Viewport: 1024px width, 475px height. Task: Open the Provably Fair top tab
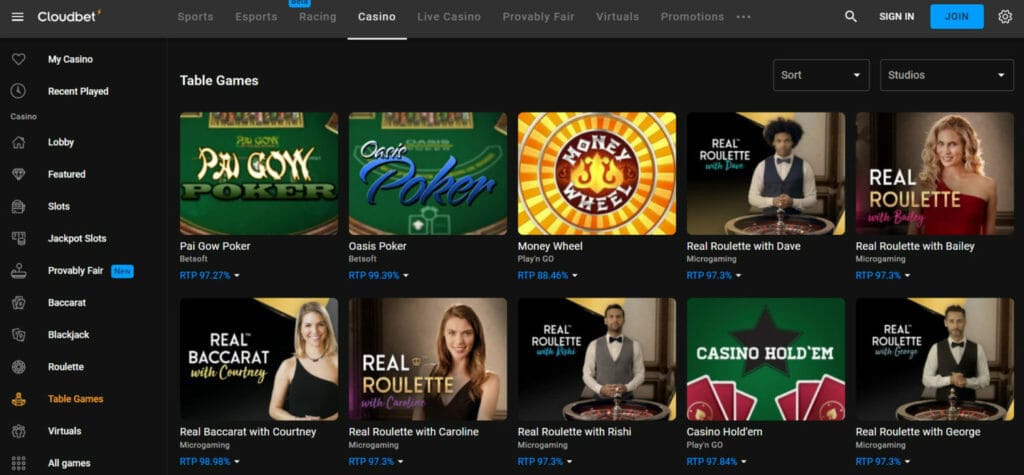tap(539, 17)
